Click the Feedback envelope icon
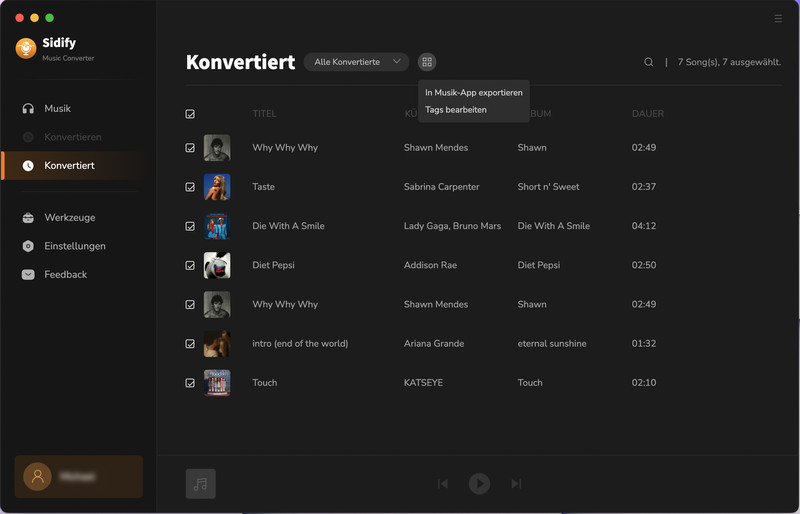The height and width of the screenshot is (514, 800). 28,275
